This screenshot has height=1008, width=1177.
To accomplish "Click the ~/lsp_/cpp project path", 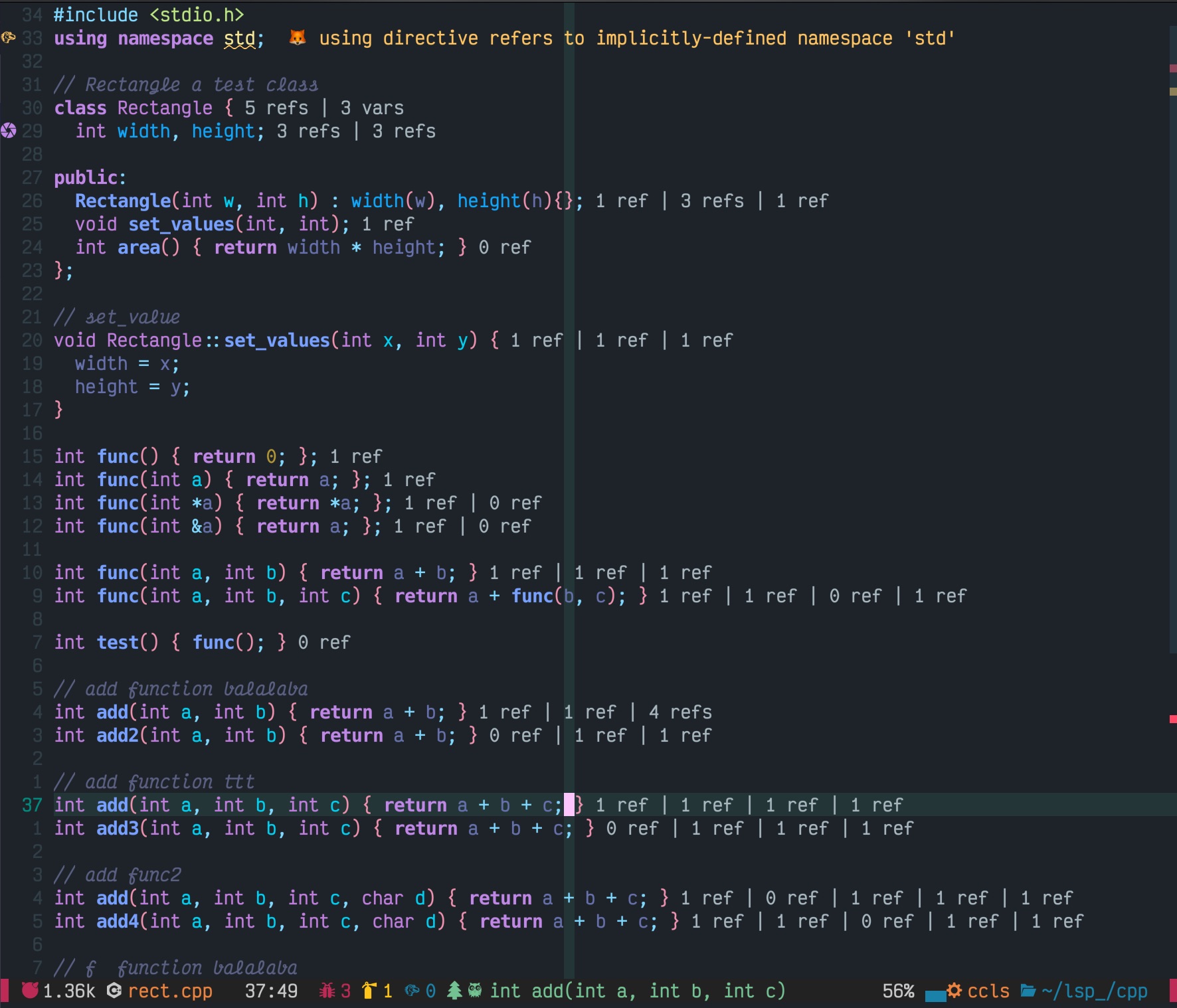I will pos(1095,991).
